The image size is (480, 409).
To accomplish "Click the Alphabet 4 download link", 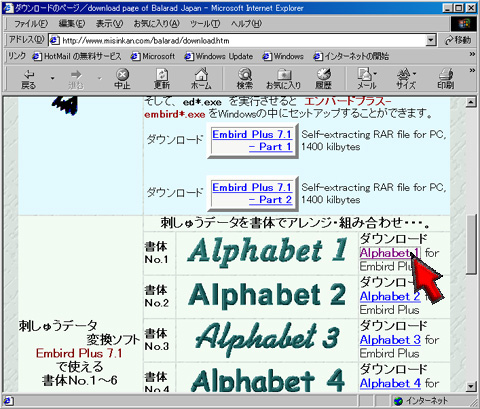I will (390, 383).
